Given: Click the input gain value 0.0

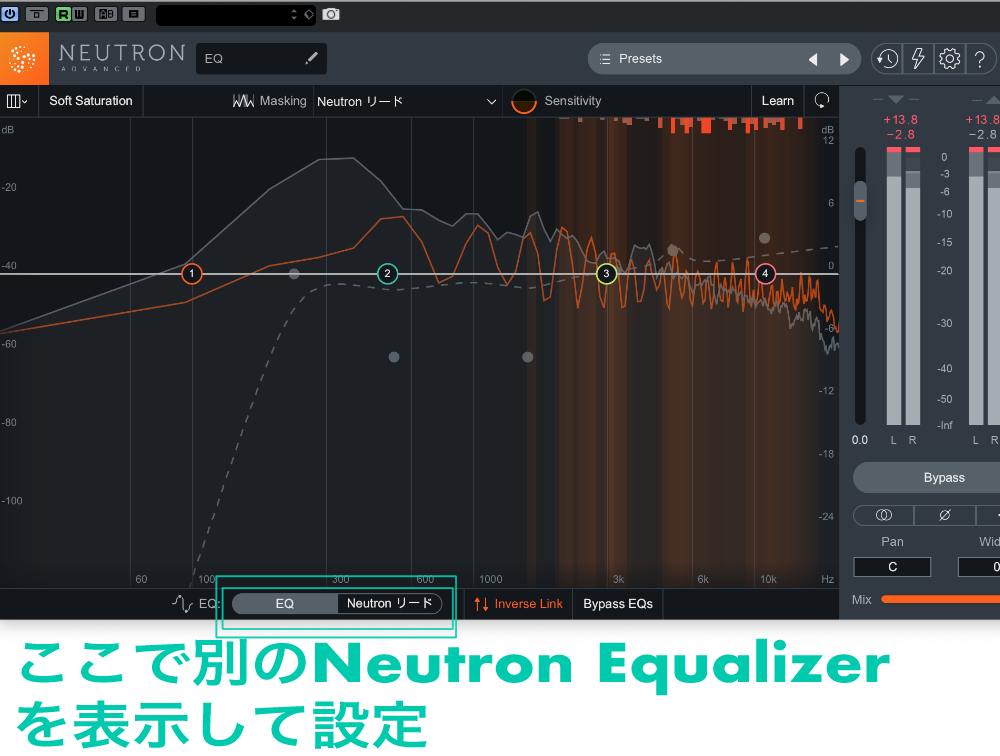Looking at the screenshot, I should point(860,440).
